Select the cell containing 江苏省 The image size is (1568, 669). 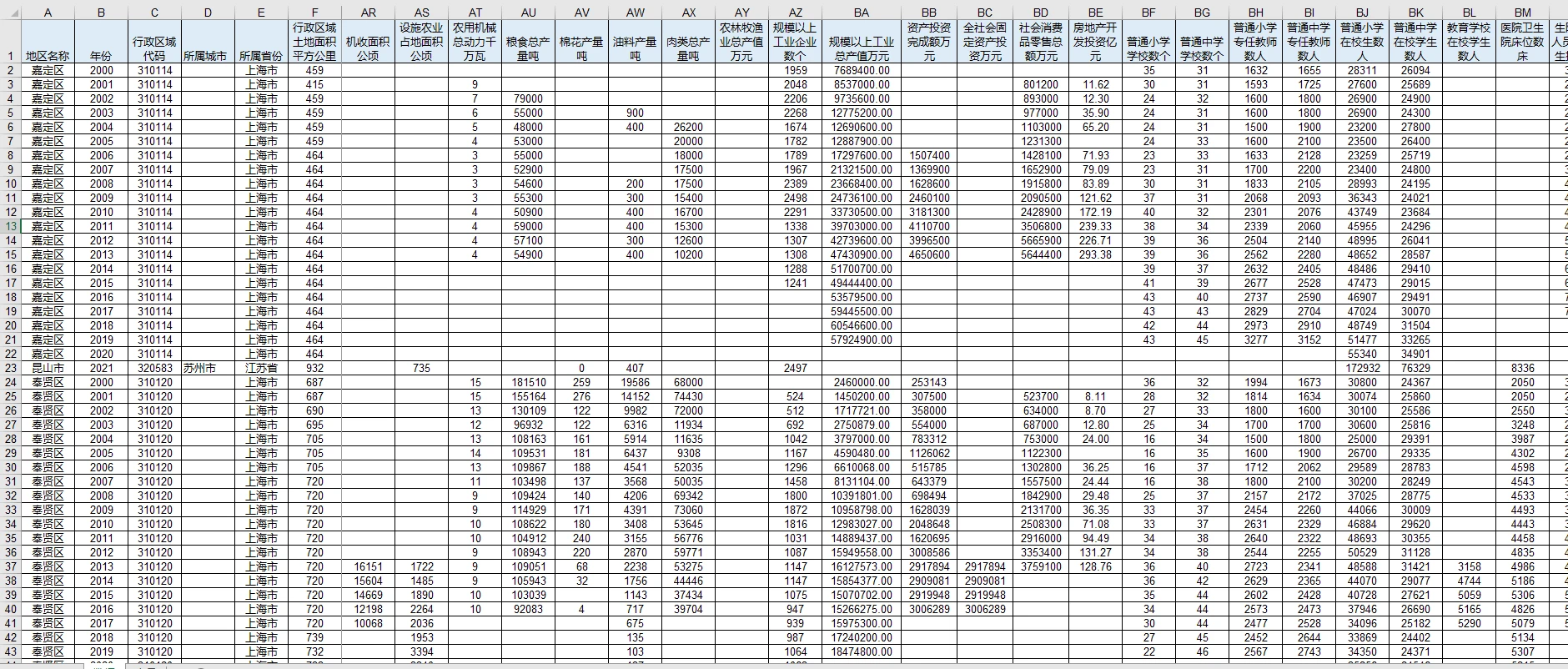(x=261, y=368)
